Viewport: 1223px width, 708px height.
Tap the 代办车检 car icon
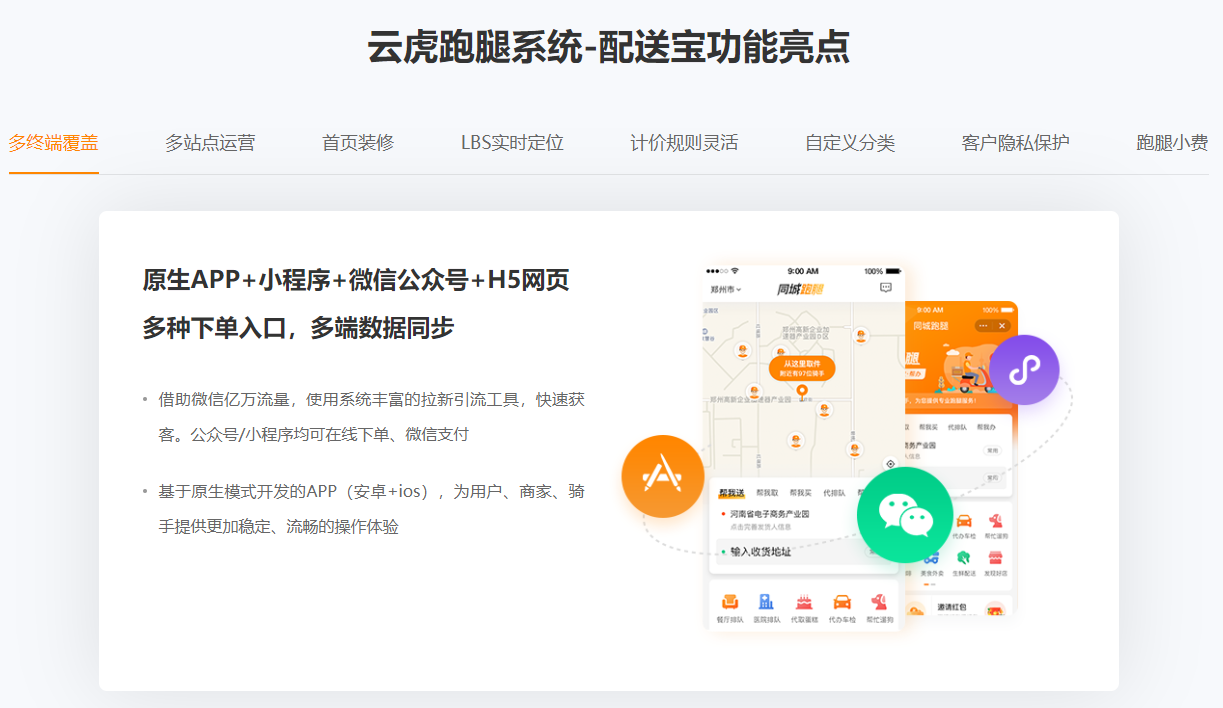[842, 602]
